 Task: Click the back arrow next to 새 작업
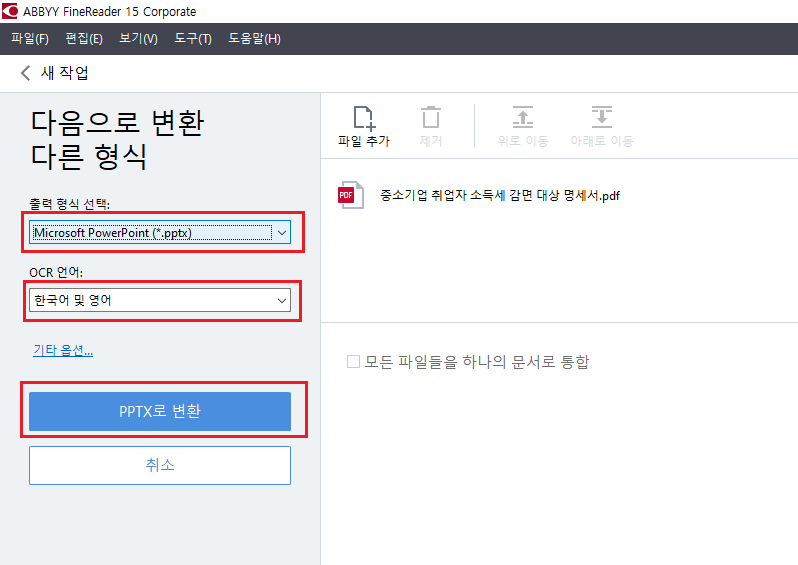25,73
